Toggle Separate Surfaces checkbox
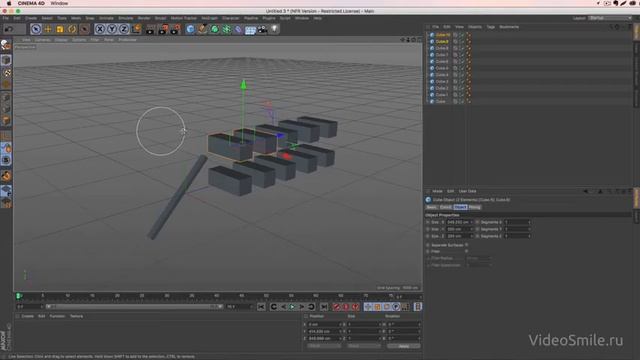Image resolution: width=640 pixels, height=360 pixels. click(x=467, y=245)
